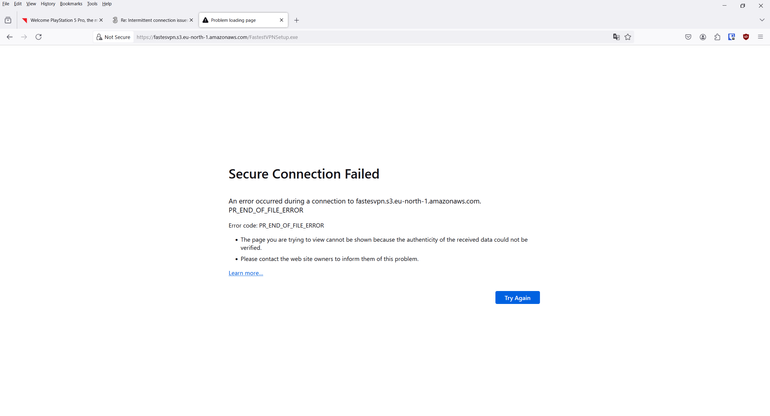Open the Firefox View icon left of the tabs

[8, 20]
